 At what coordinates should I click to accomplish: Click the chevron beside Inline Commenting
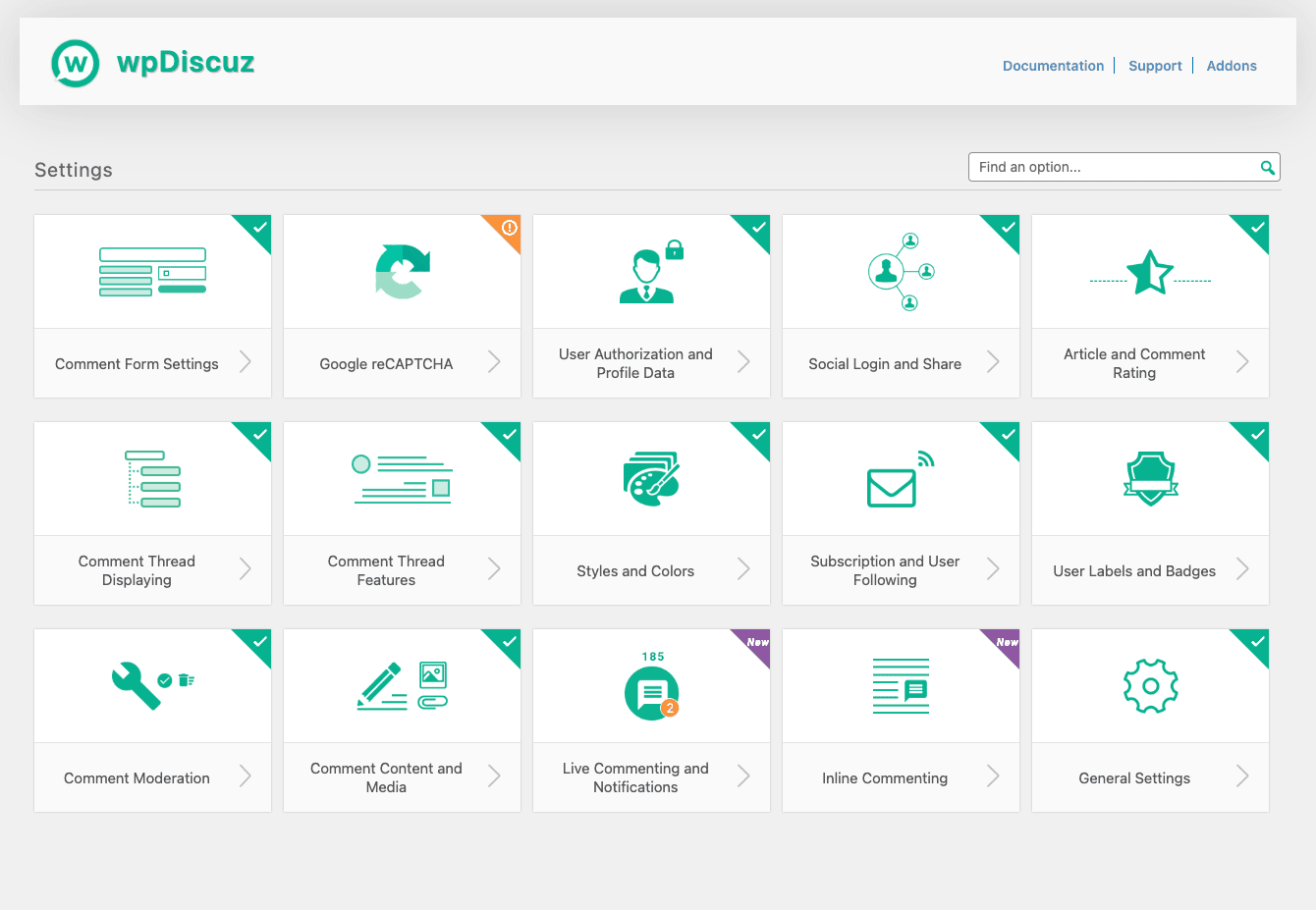pyautogui.click(x=994, y=776)
